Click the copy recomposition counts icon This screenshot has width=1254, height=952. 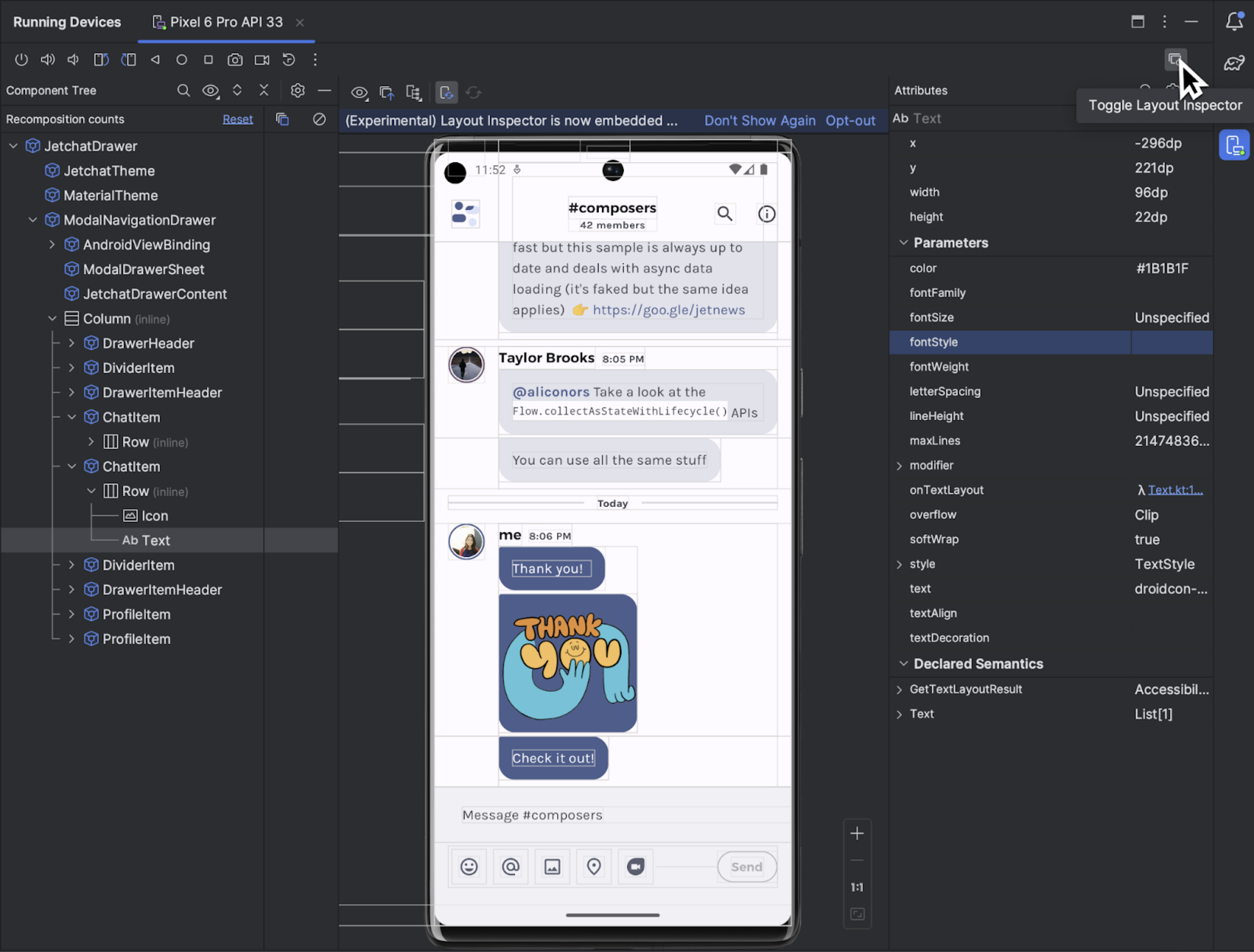281,119
